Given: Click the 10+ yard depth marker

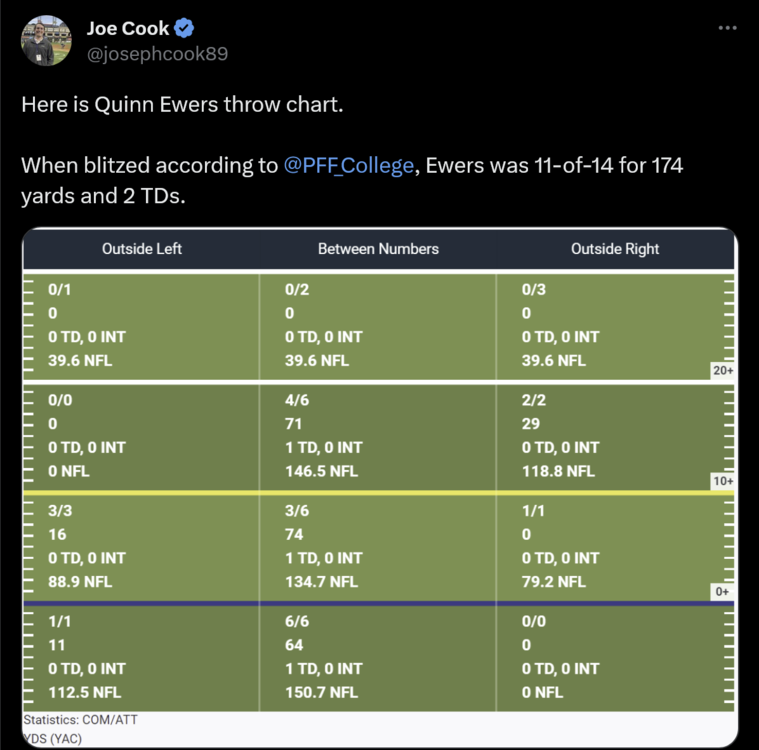Looking at the screenshot, I should [x=722, y=481].
